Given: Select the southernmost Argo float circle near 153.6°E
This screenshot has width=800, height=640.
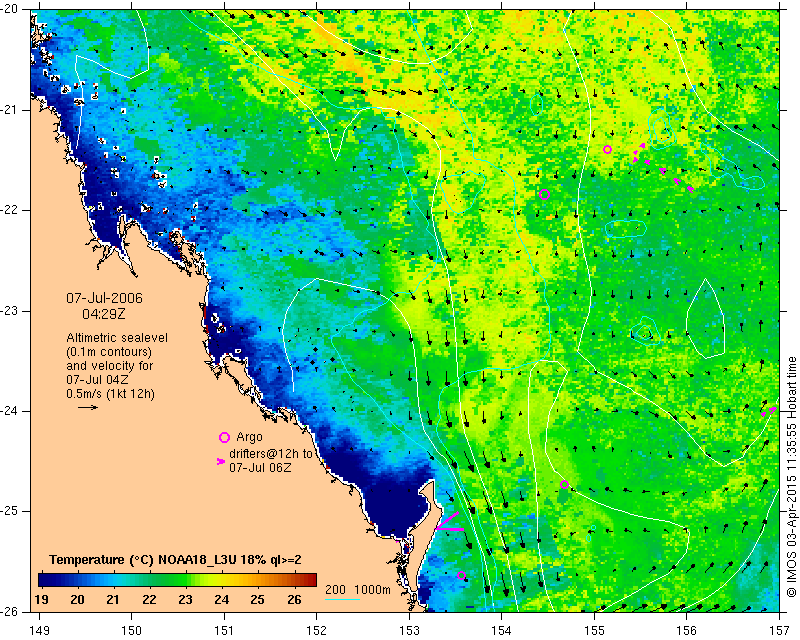Looking at the screenshot, I should click(x=461, y=576).
